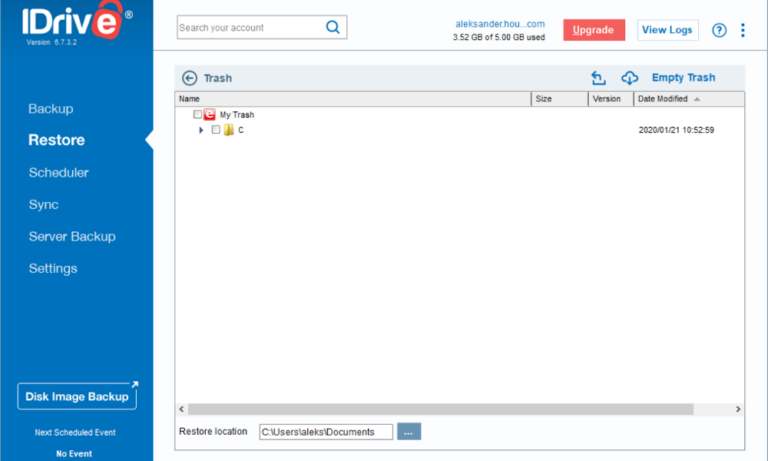Click the red IDrive icon beside My Trash
The width and height of the screenshot is (768, 461).
pyautogui.click(x=210, y=114)
